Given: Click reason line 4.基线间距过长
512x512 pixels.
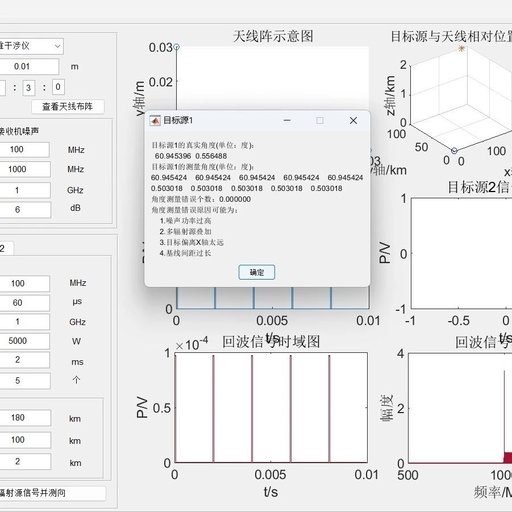Looking at the screenshot, I should (x=185, y=253).
